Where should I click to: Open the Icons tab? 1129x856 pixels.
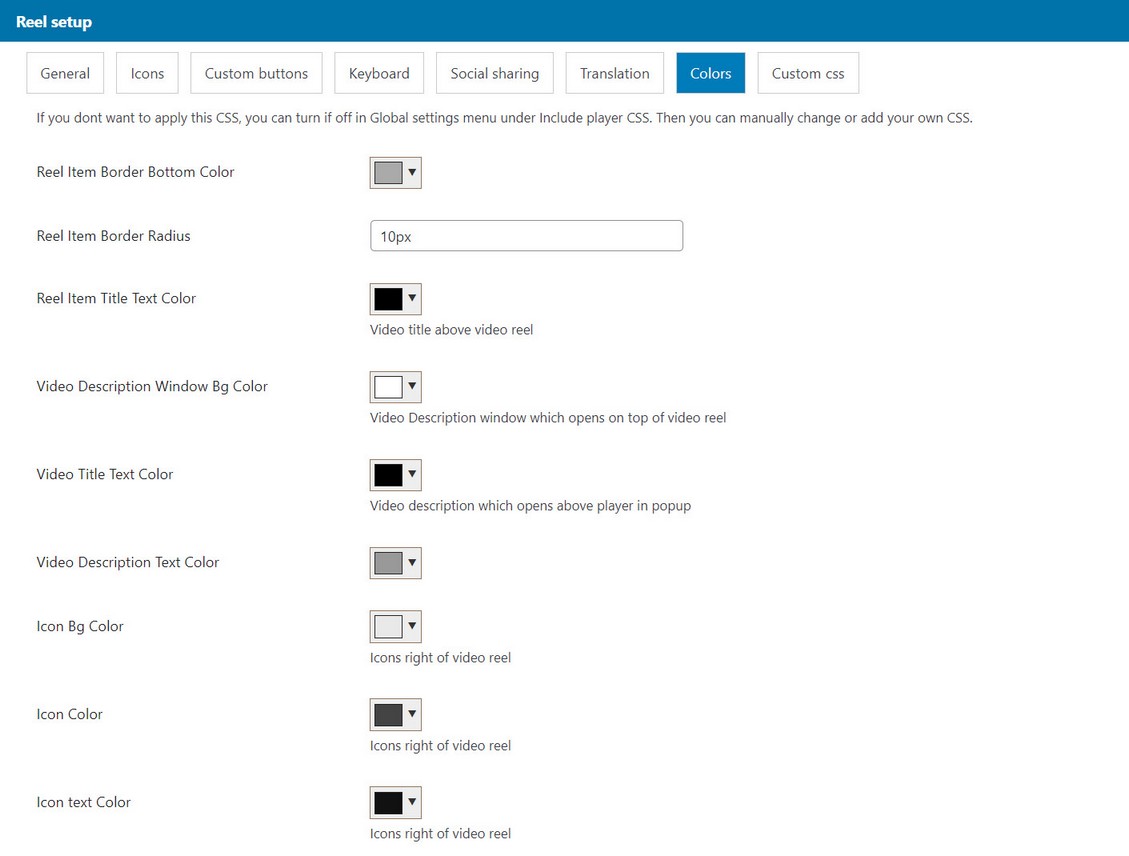[147, 73]
